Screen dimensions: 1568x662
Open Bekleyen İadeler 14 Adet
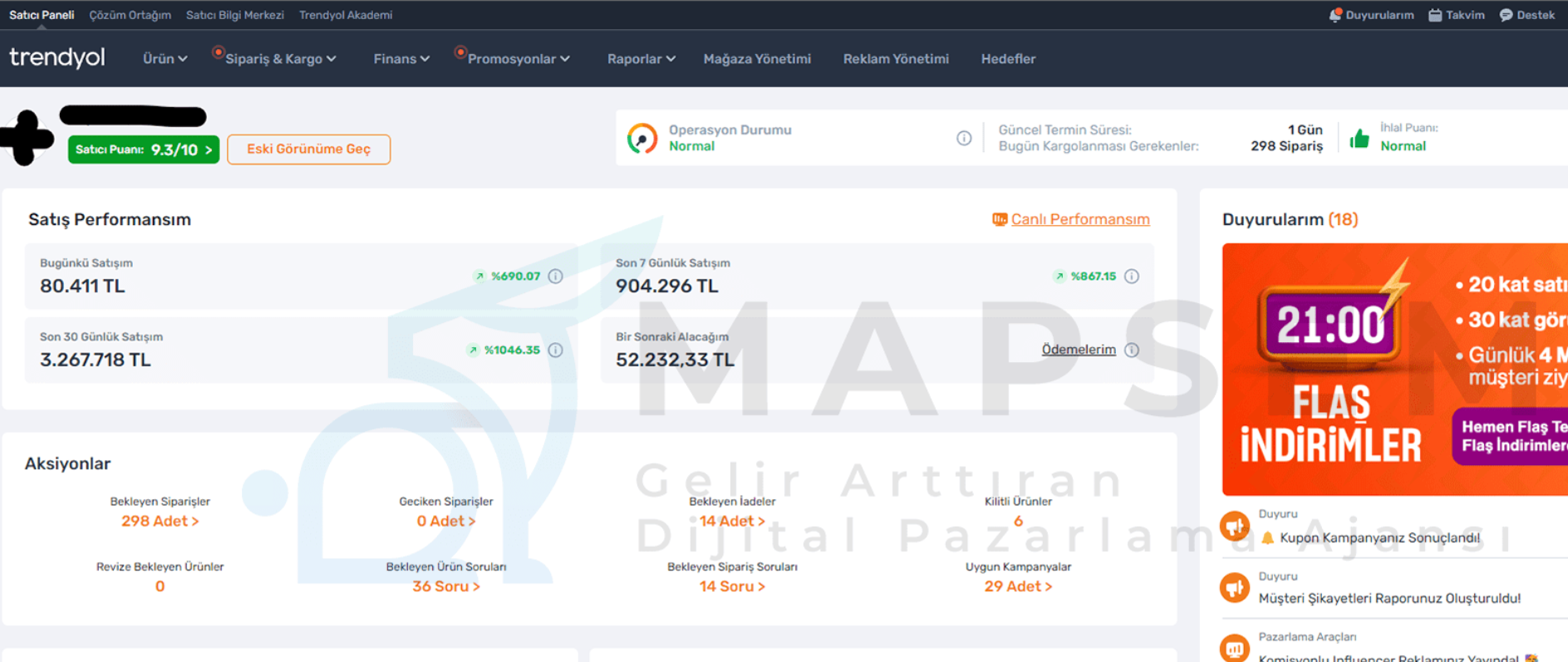click(x=732, y=521)
